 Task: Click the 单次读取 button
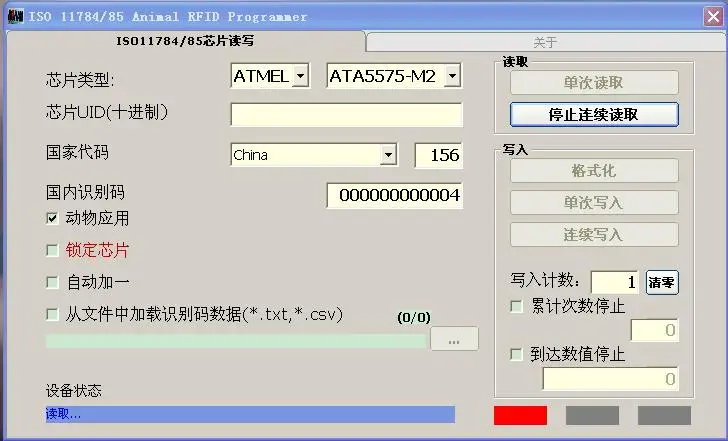point(594,83)
